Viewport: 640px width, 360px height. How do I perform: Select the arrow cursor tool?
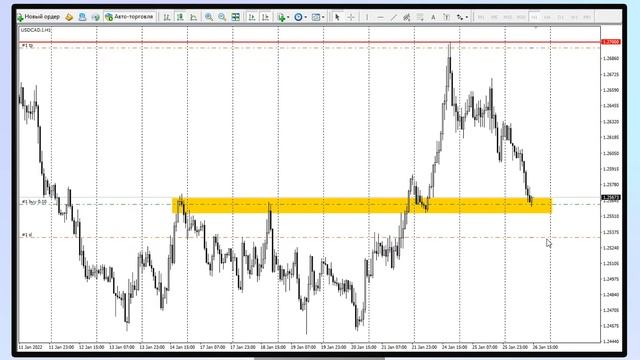[337, 17]
